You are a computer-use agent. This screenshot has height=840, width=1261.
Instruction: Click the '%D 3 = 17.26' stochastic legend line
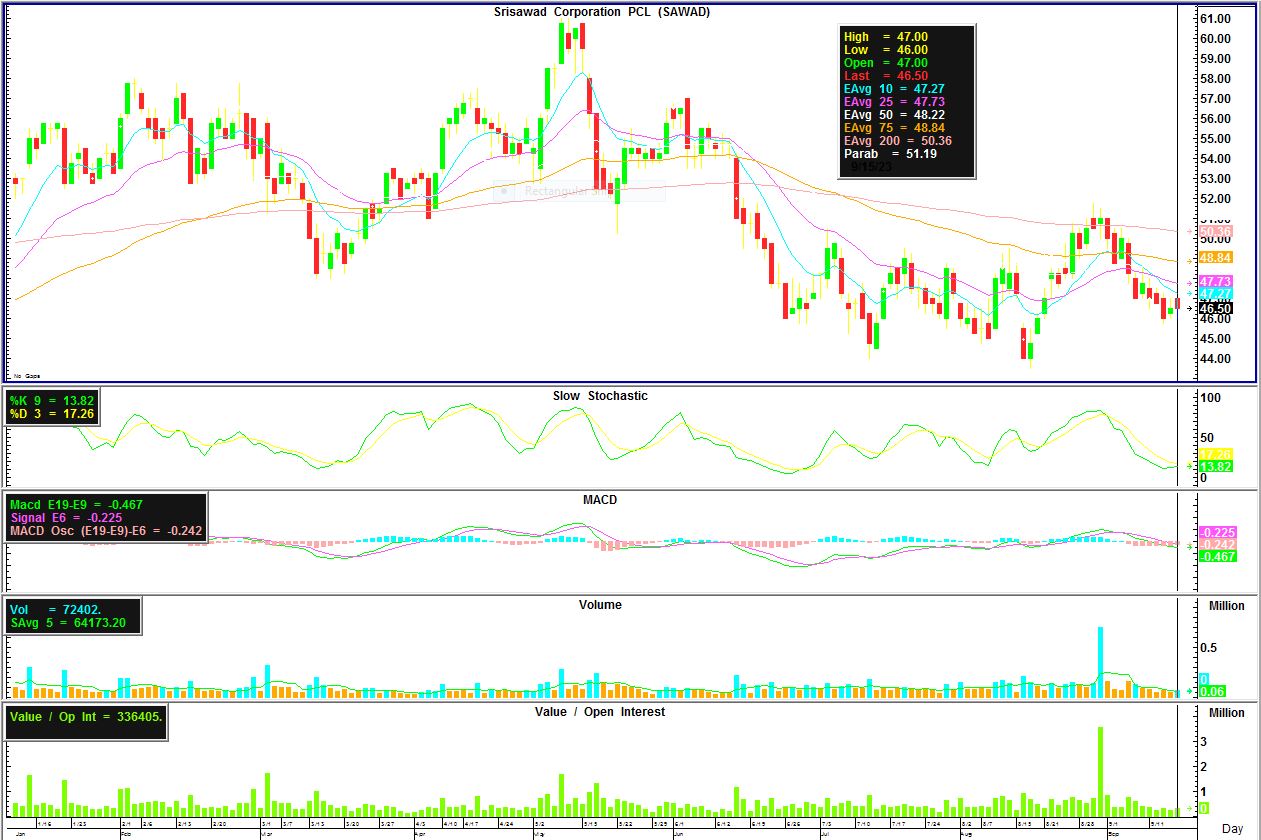pyautogui.click(x=52, y=413)
